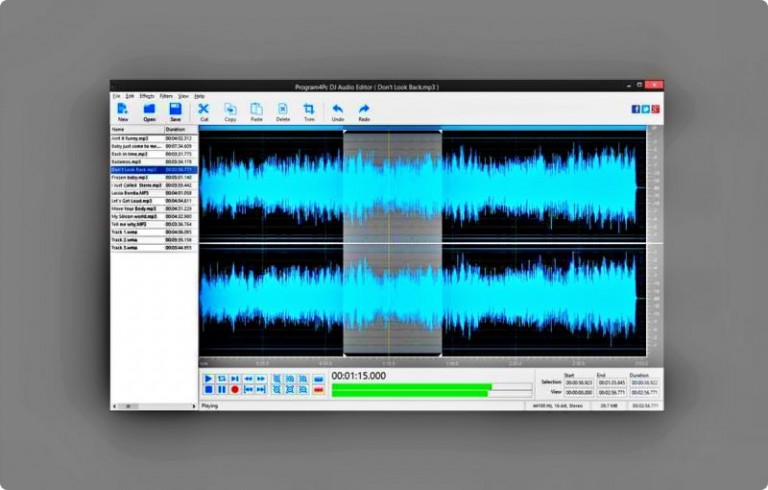
Task: Click the View Start time field
Action: click(x=579, y=392)
